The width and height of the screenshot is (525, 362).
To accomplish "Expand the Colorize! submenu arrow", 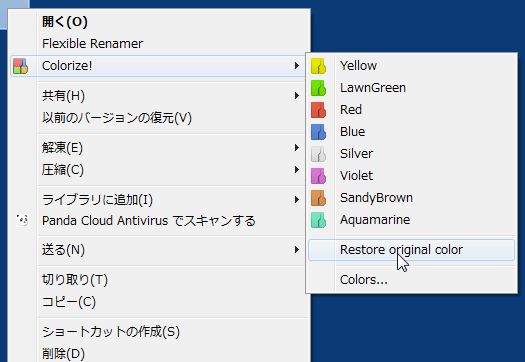I will click(x=297, y=66).
